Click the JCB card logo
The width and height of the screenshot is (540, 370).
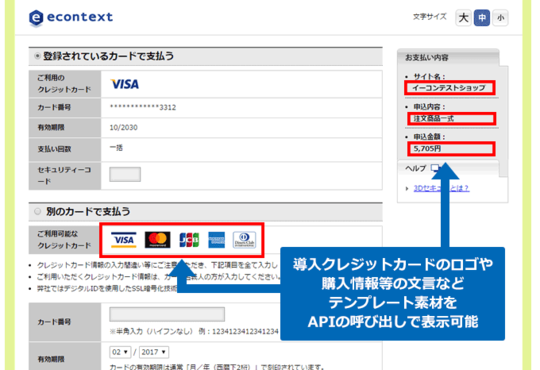coord(189,240)
